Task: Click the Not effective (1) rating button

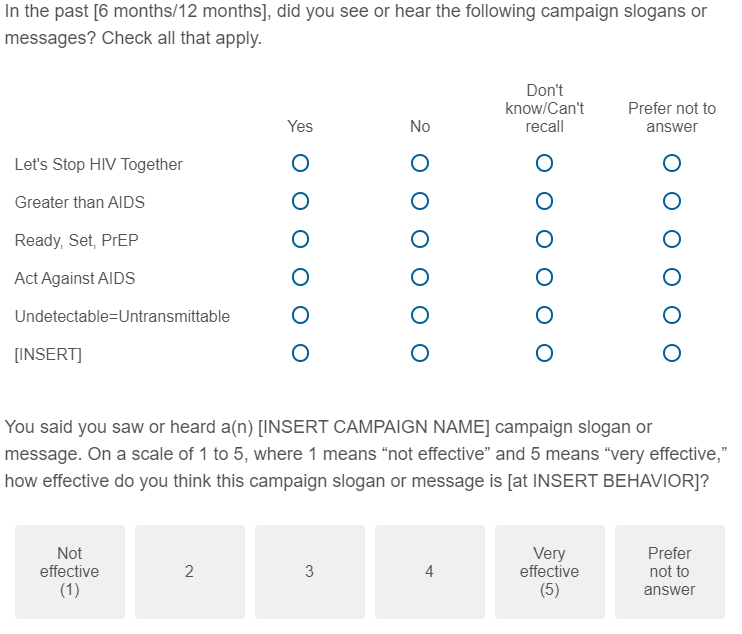Action: click(70, 572)
